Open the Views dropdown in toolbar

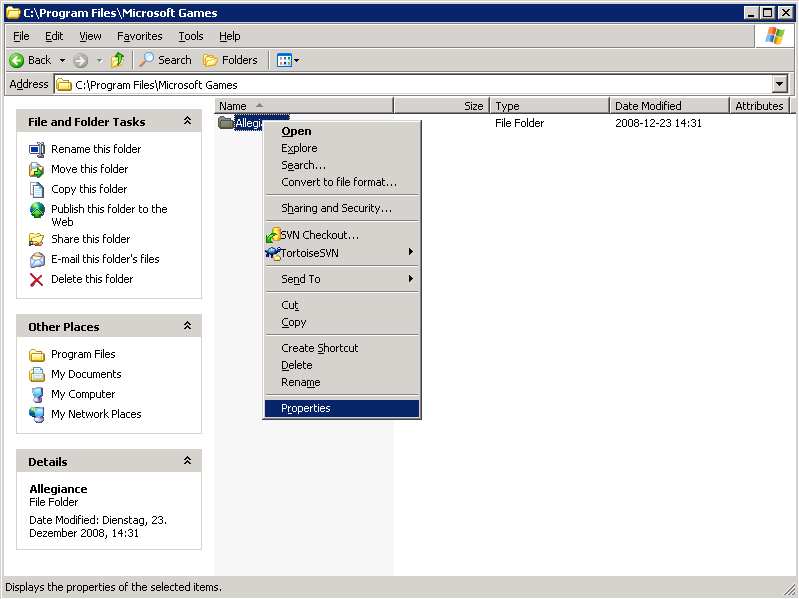[x=288, y=60]
